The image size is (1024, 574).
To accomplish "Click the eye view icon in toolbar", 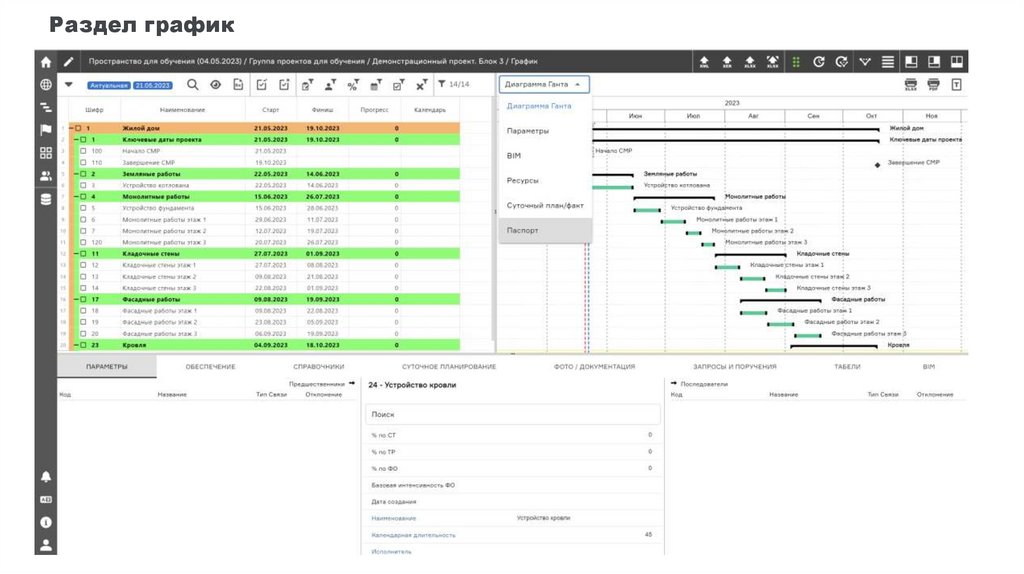I will coord(215,85).
